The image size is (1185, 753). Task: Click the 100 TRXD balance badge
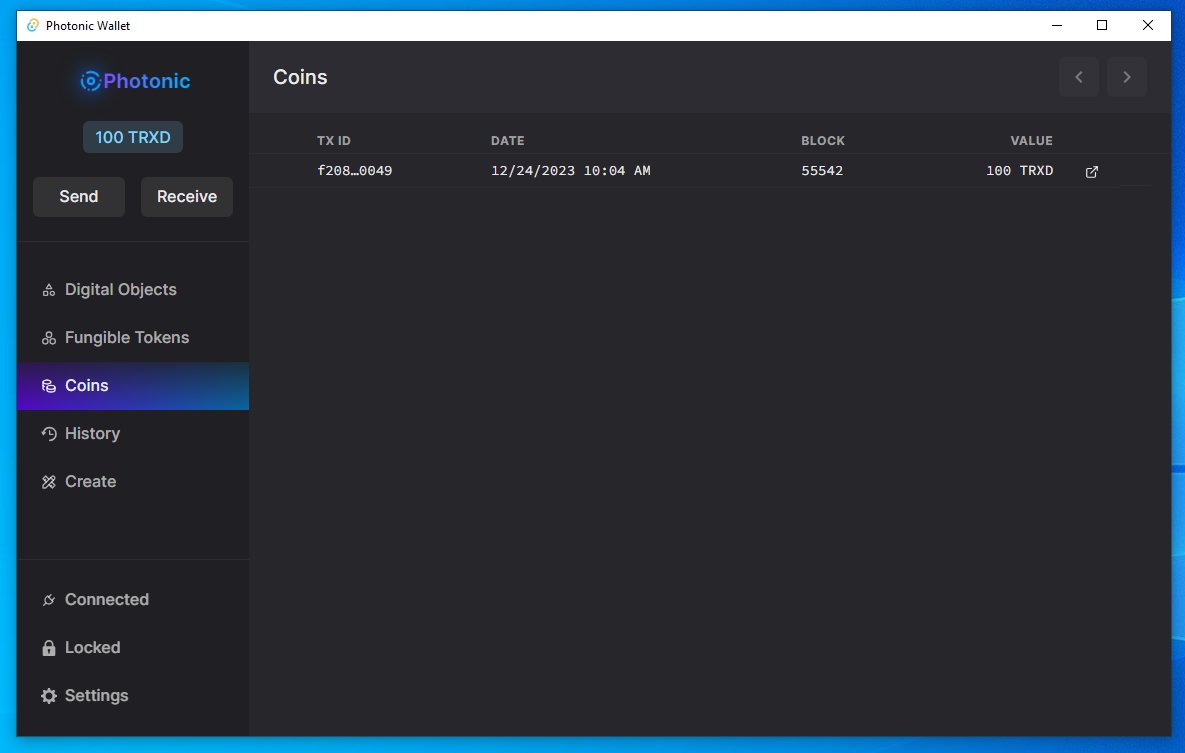coord(132,137)
